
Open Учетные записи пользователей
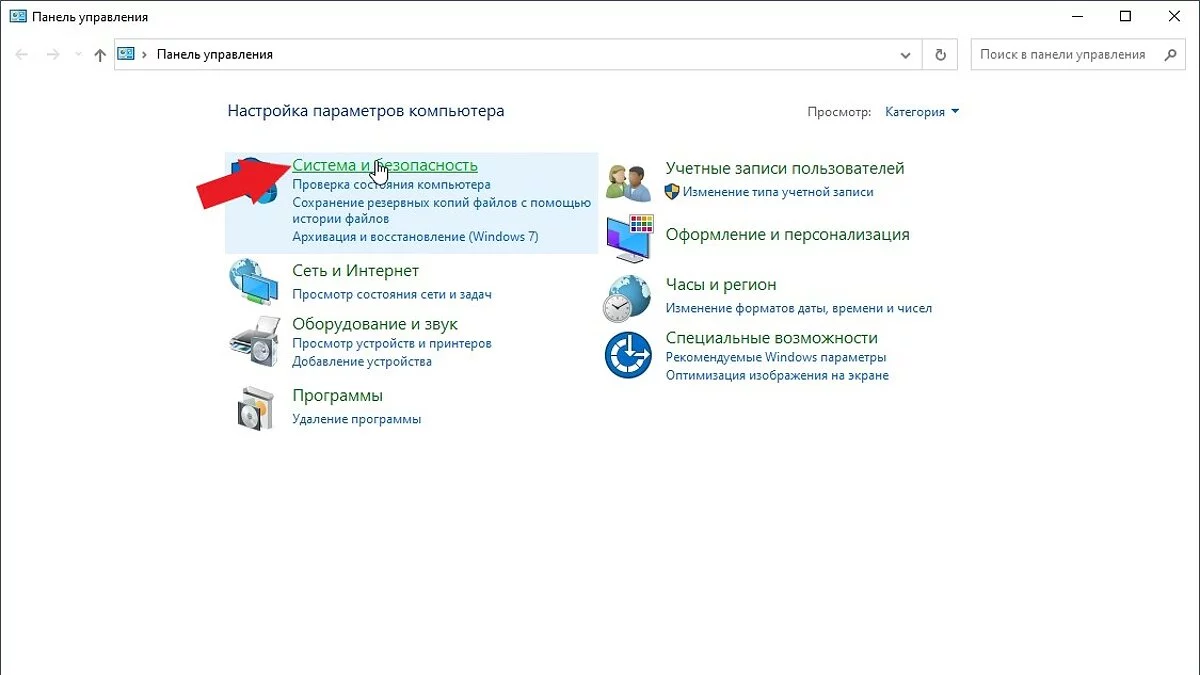785,169
